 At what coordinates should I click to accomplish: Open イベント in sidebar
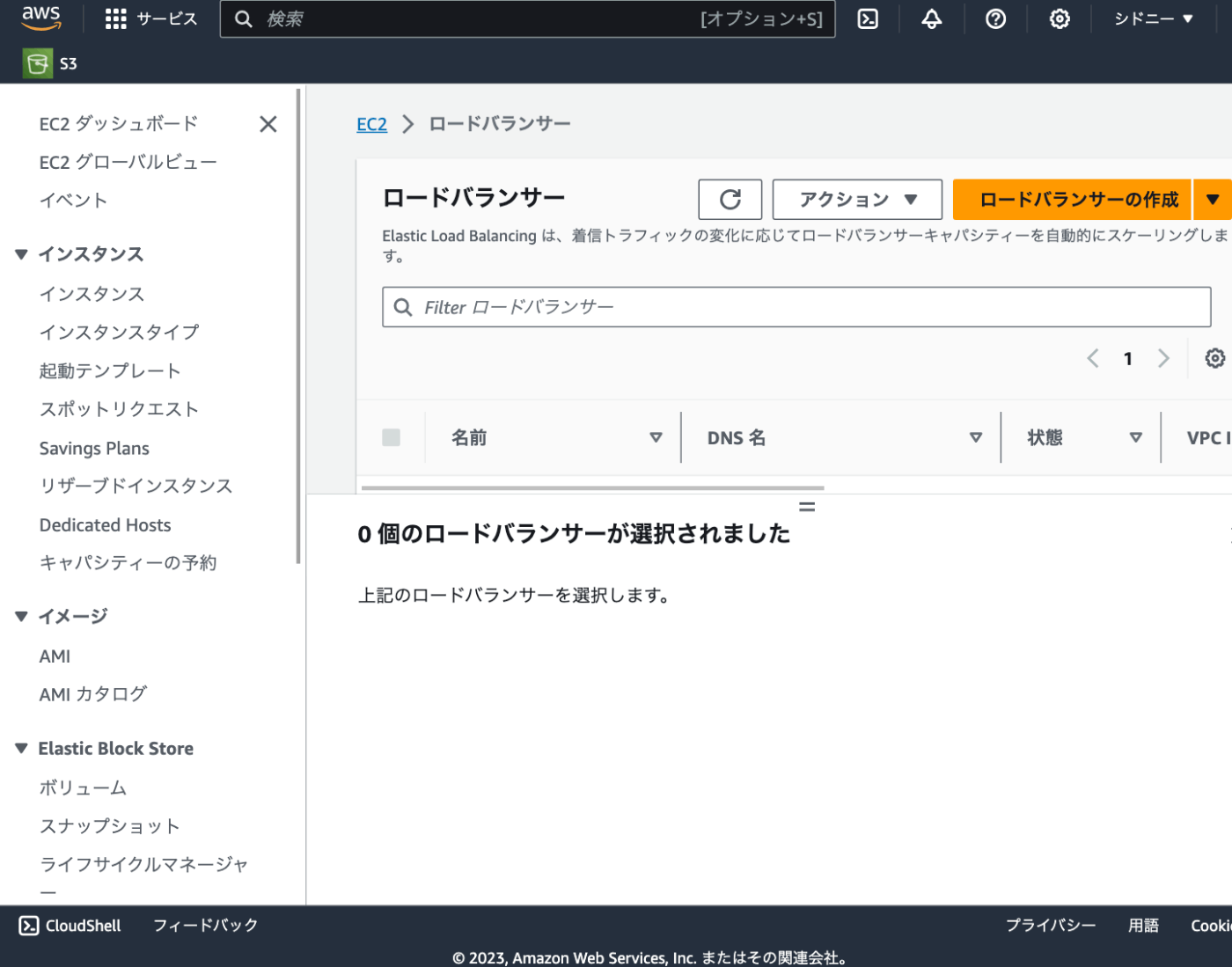(73, 201)
